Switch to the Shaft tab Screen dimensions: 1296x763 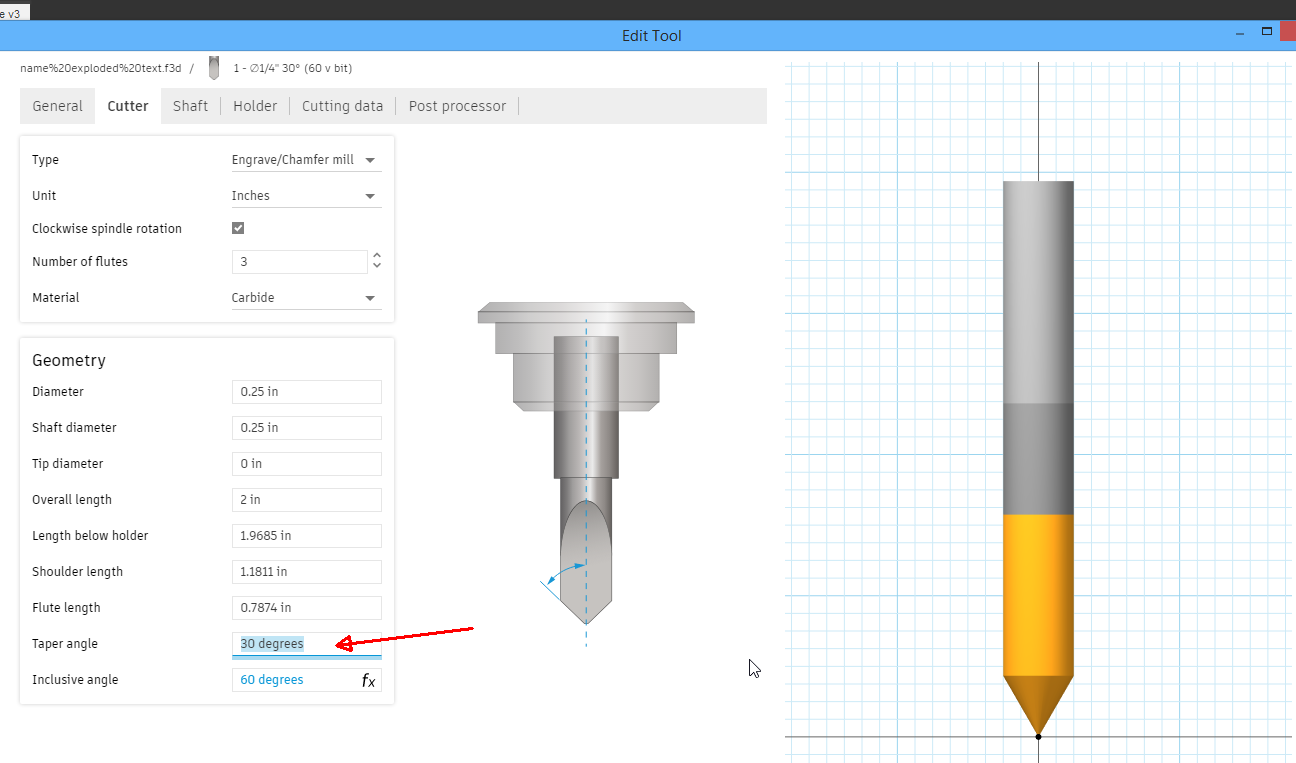point(190,105)
